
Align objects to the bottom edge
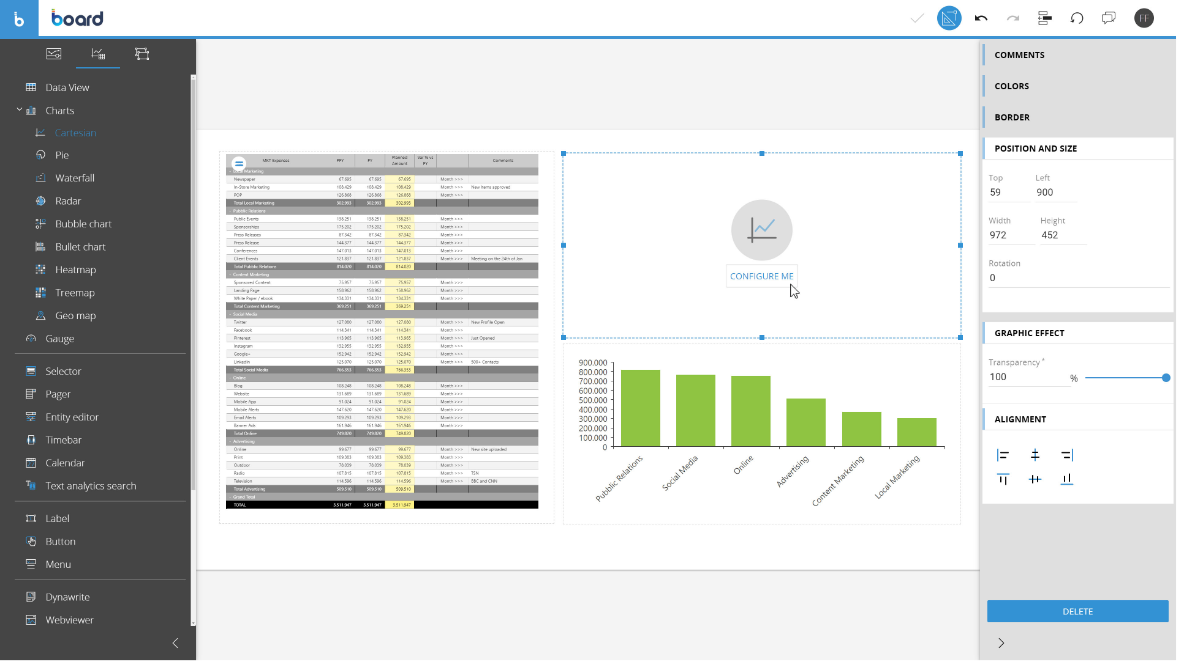point(1067,479)
